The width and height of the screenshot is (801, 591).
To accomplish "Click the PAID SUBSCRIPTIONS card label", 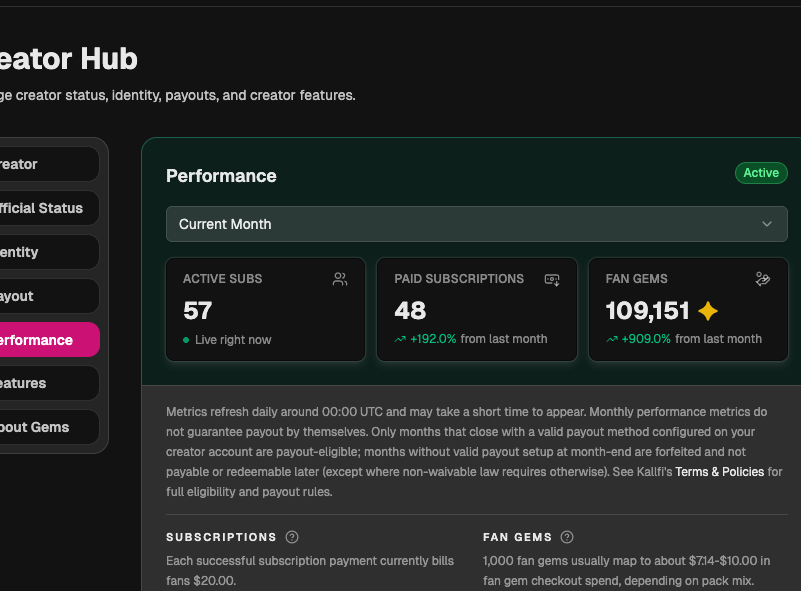I will tap(459, 278).
